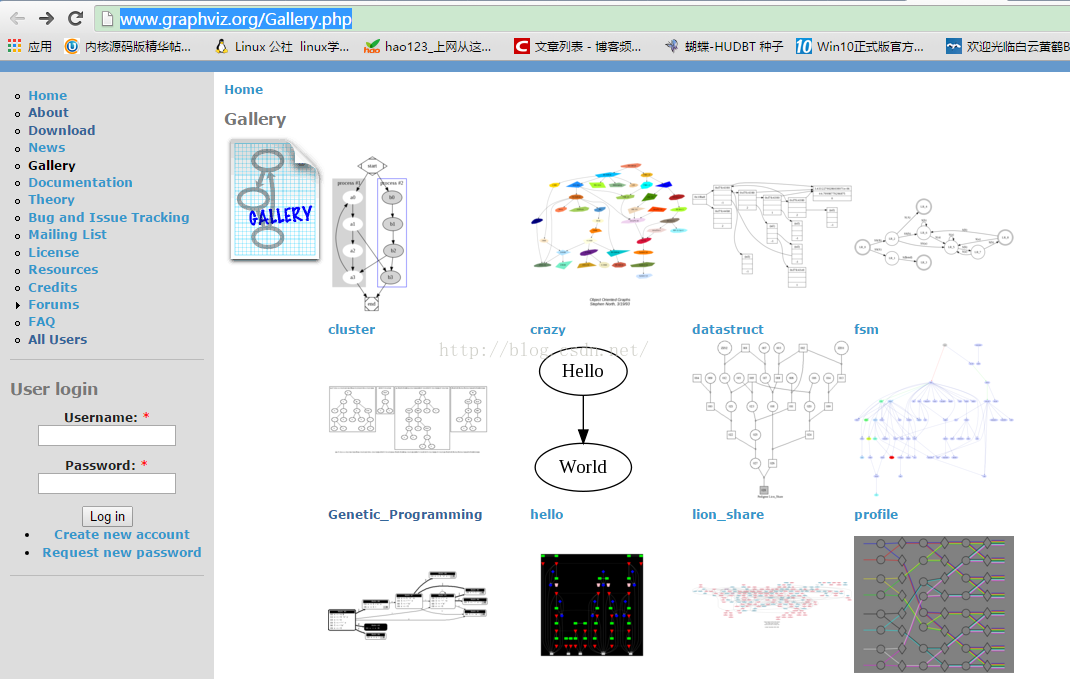The height and width of the screenshot is (679, 1070).
Task: Open the cluster graph thumbnail
Action: (x=369, y=233)
